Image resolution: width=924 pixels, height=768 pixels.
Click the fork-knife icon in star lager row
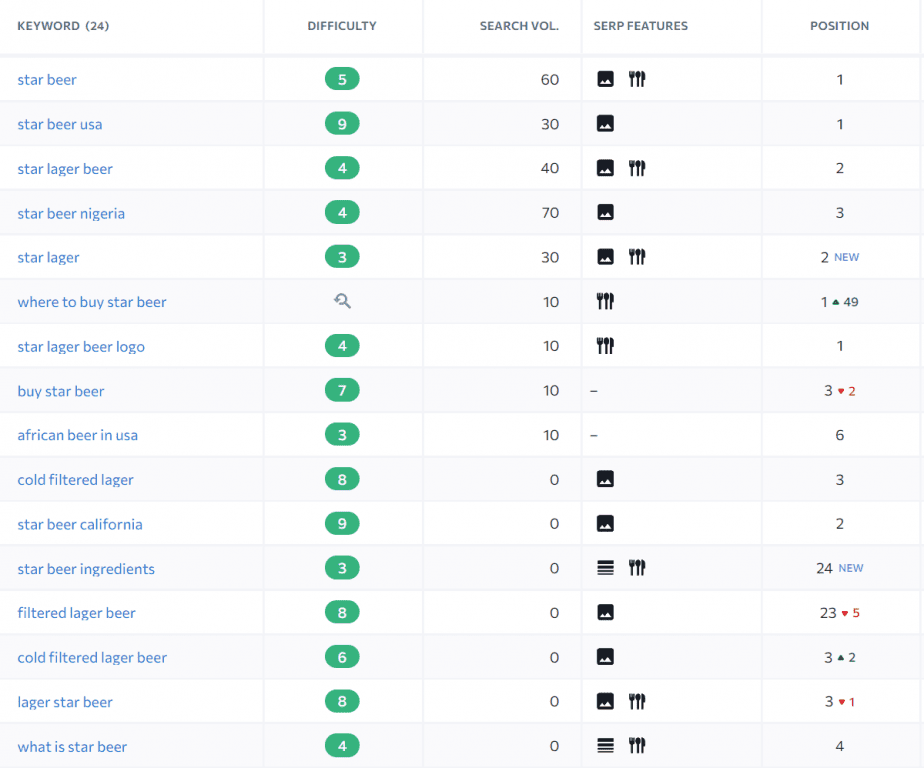[637, 257]
